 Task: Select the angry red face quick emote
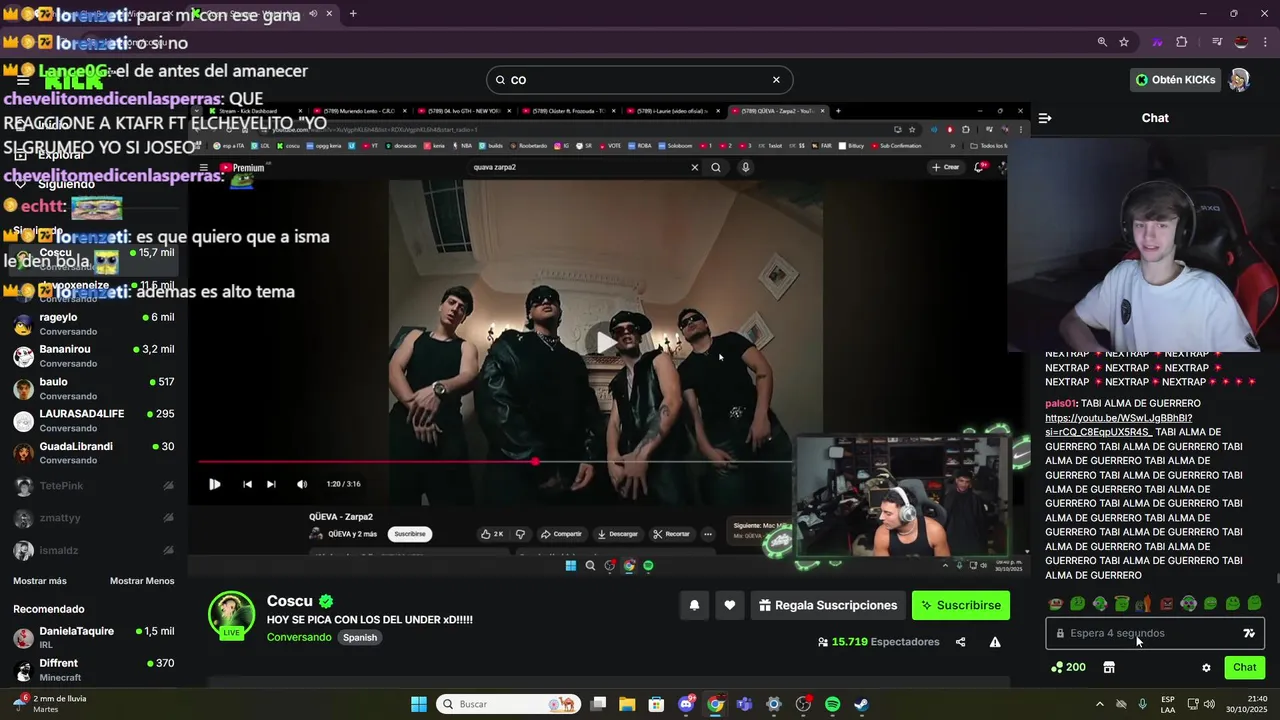[x=1166, y=603]
